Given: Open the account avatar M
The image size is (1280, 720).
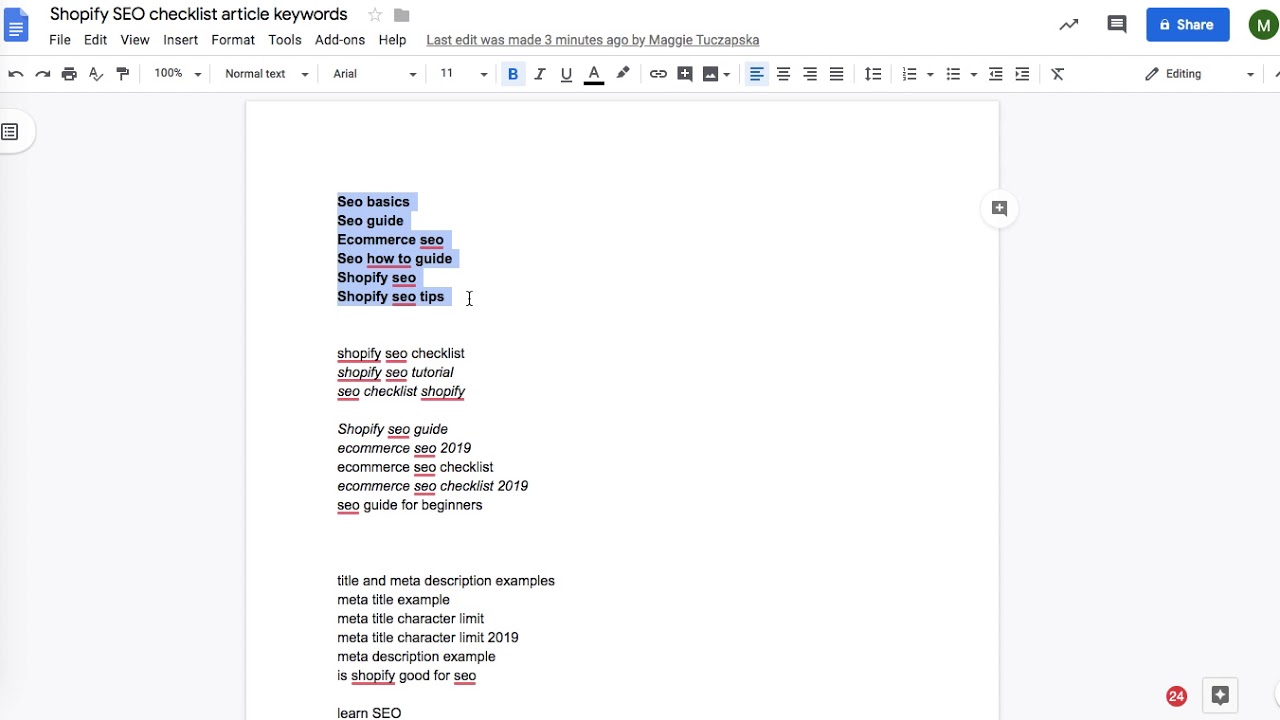Looking at the screenshot, I should coord(1264,25).
